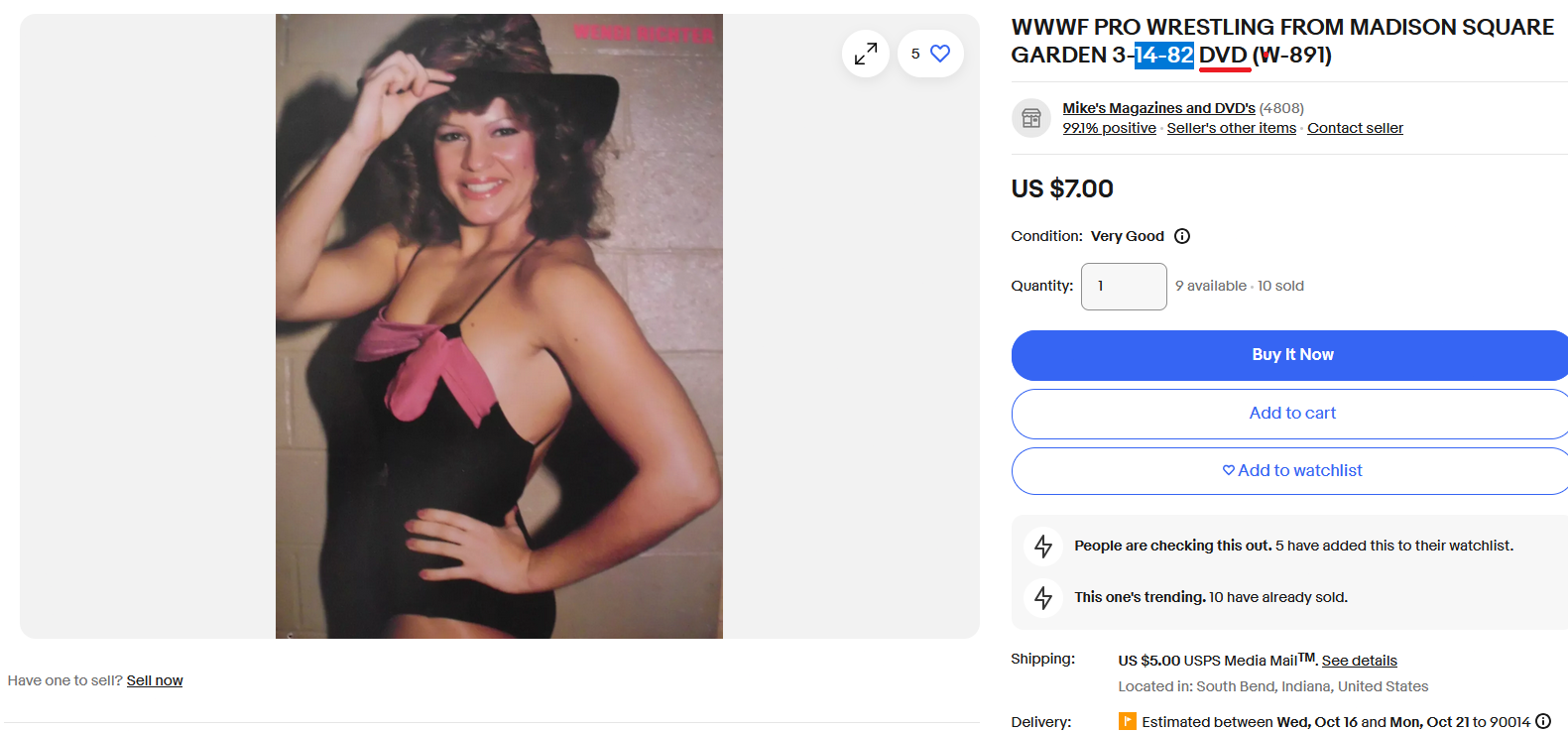Screen dimensions: 1568x732
Task: Expand the product image to full screen
Action: tap(866, 54)
